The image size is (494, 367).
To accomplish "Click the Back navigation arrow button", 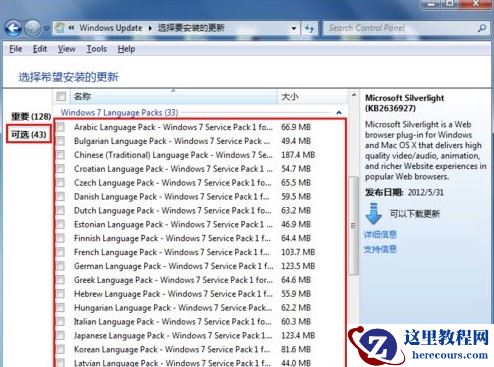I will point(13,28).
